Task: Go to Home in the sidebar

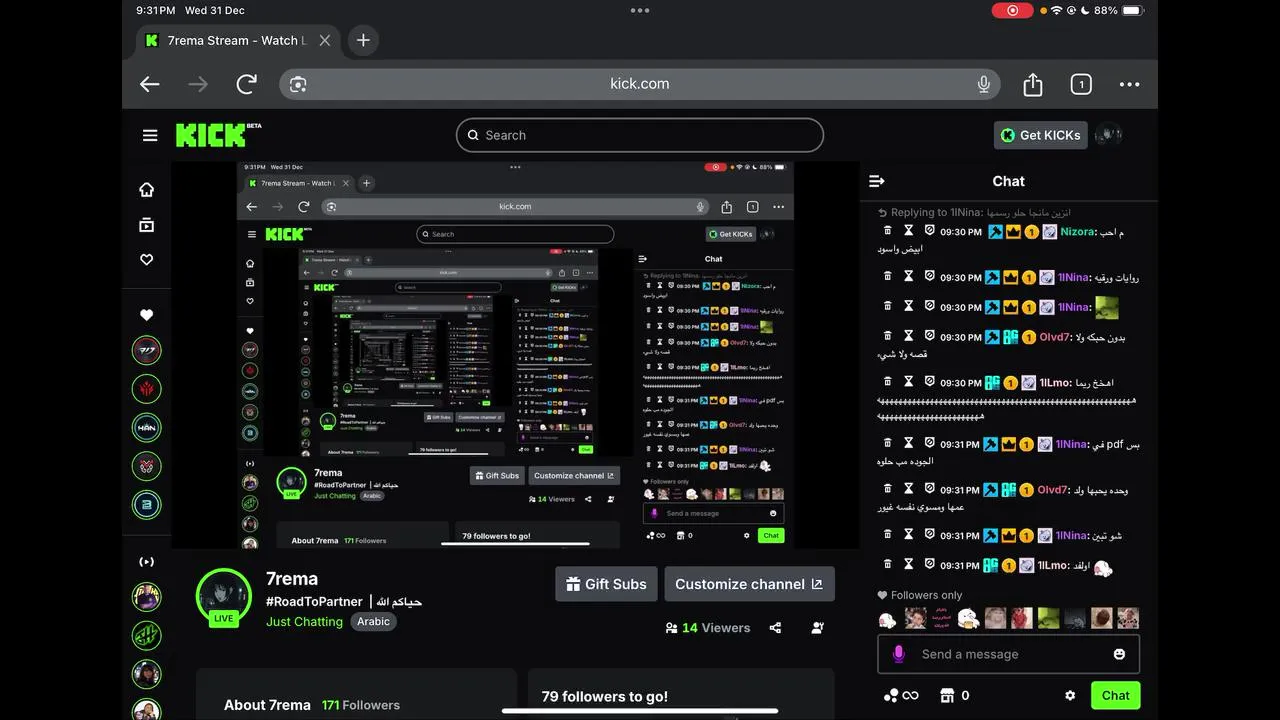Action: [146, 190]
